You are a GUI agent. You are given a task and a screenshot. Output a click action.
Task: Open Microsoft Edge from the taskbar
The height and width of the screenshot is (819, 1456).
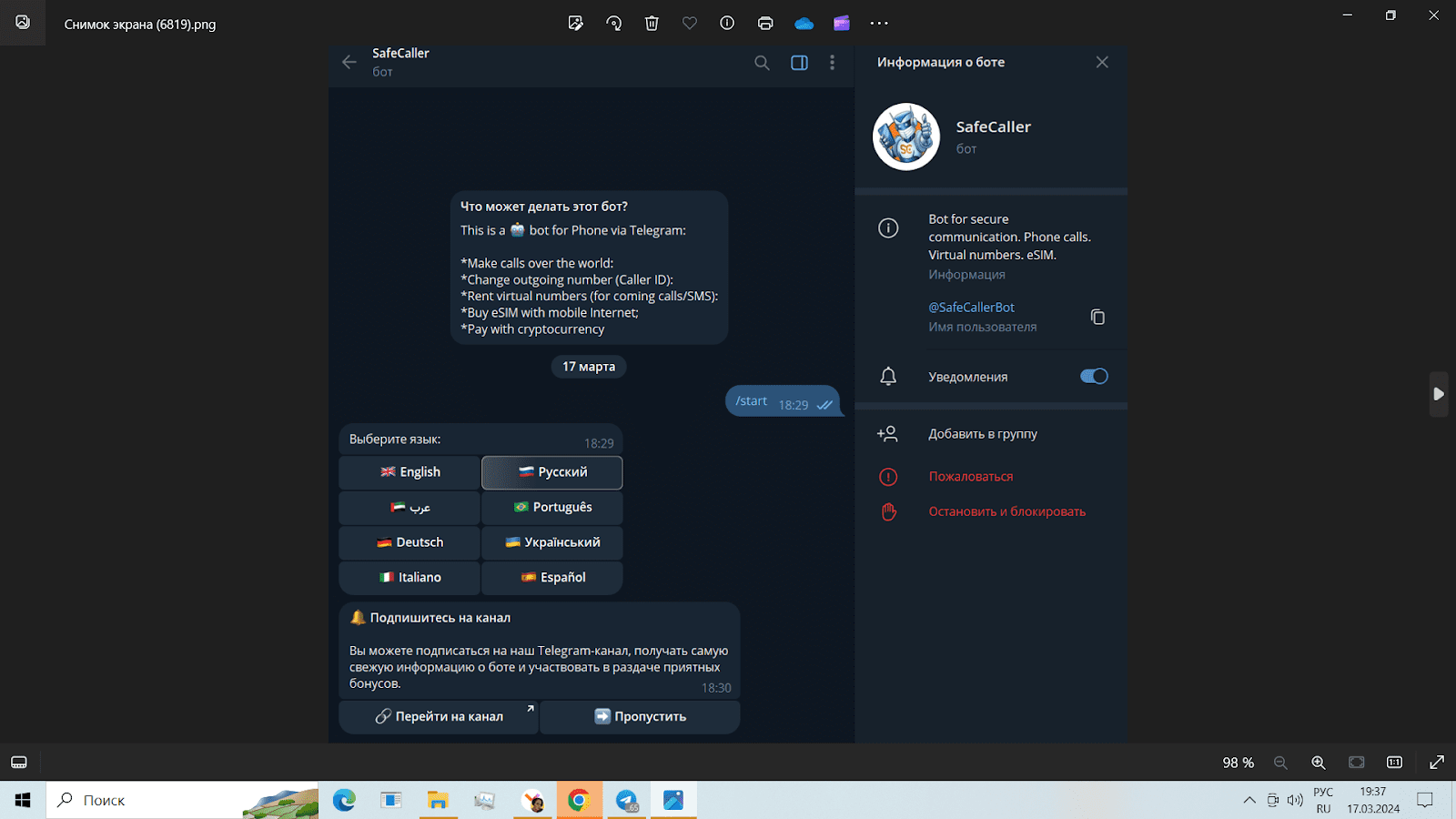(x=344, y=800)
